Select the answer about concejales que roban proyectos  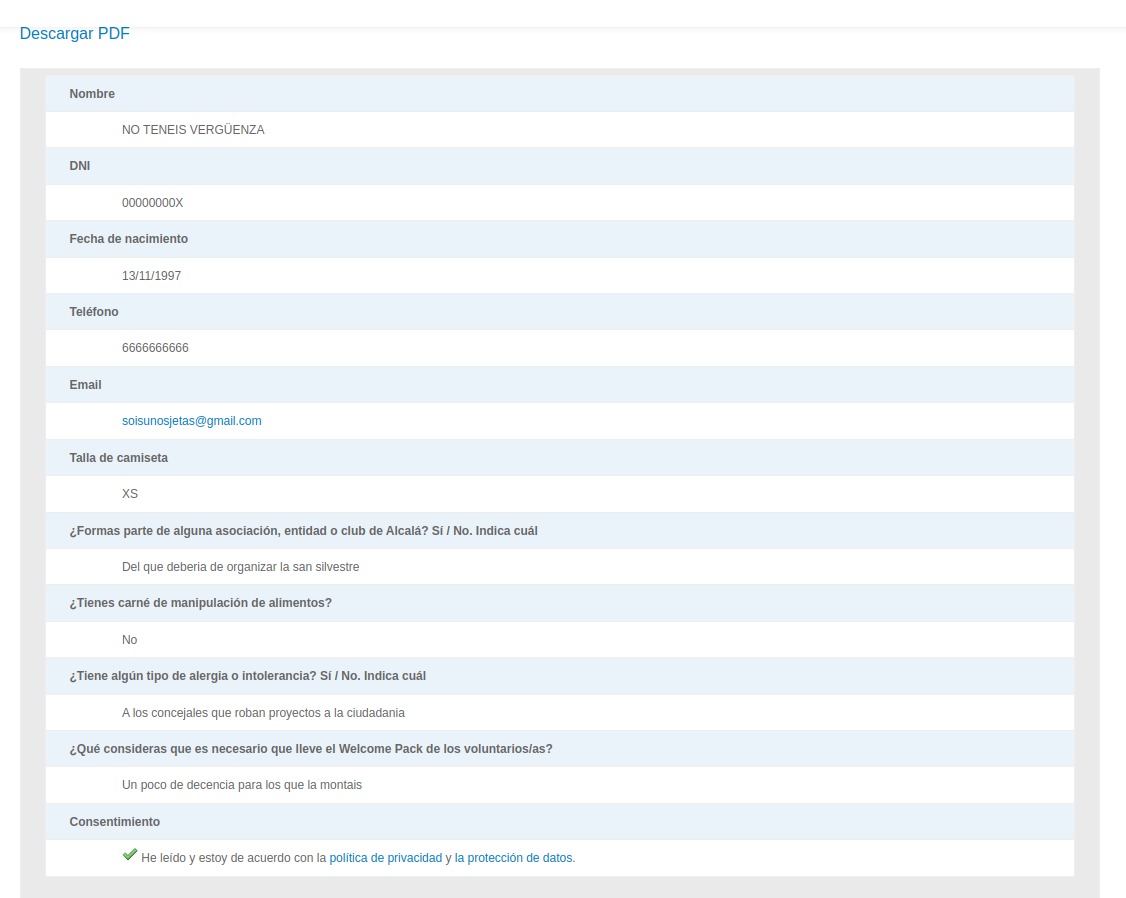point(264,713)
